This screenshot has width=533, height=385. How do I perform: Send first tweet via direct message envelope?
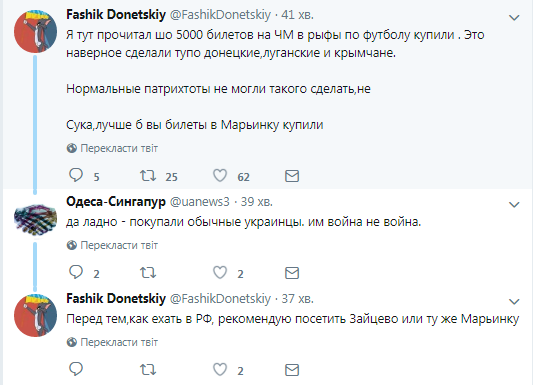(292, 176)
